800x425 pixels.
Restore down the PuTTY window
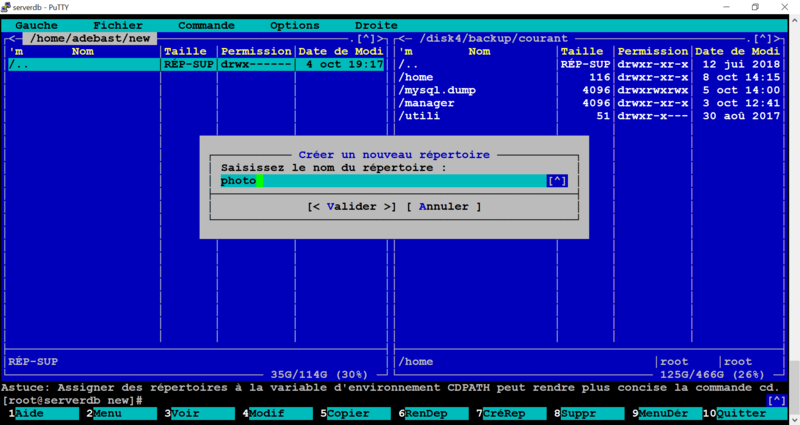click(x=755, y=7)
